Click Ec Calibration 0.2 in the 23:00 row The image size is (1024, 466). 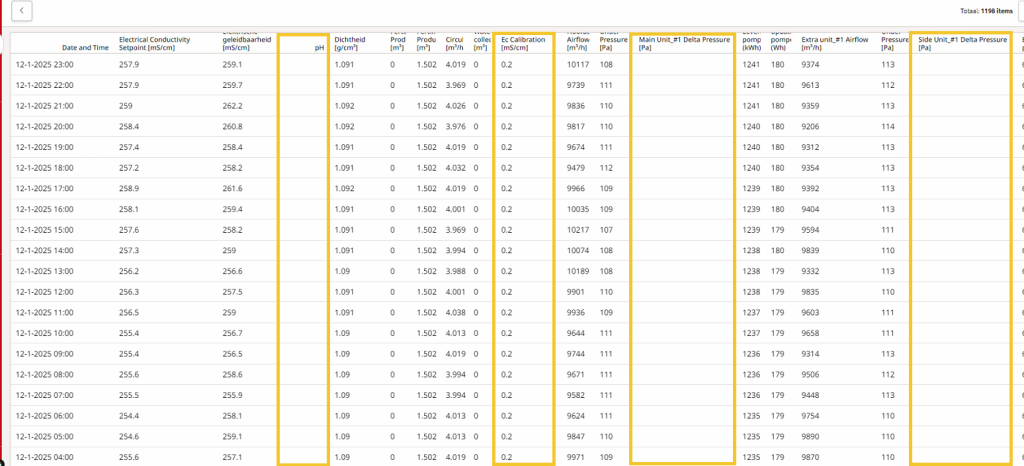pos(506,65)
